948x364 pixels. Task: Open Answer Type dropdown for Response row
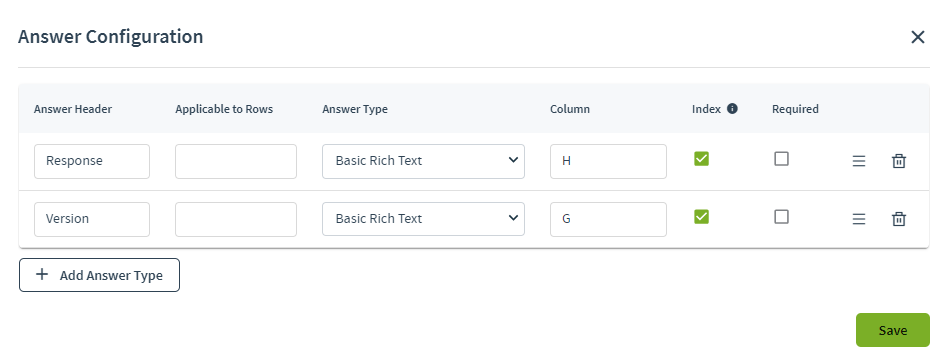(x=423, y=161)
